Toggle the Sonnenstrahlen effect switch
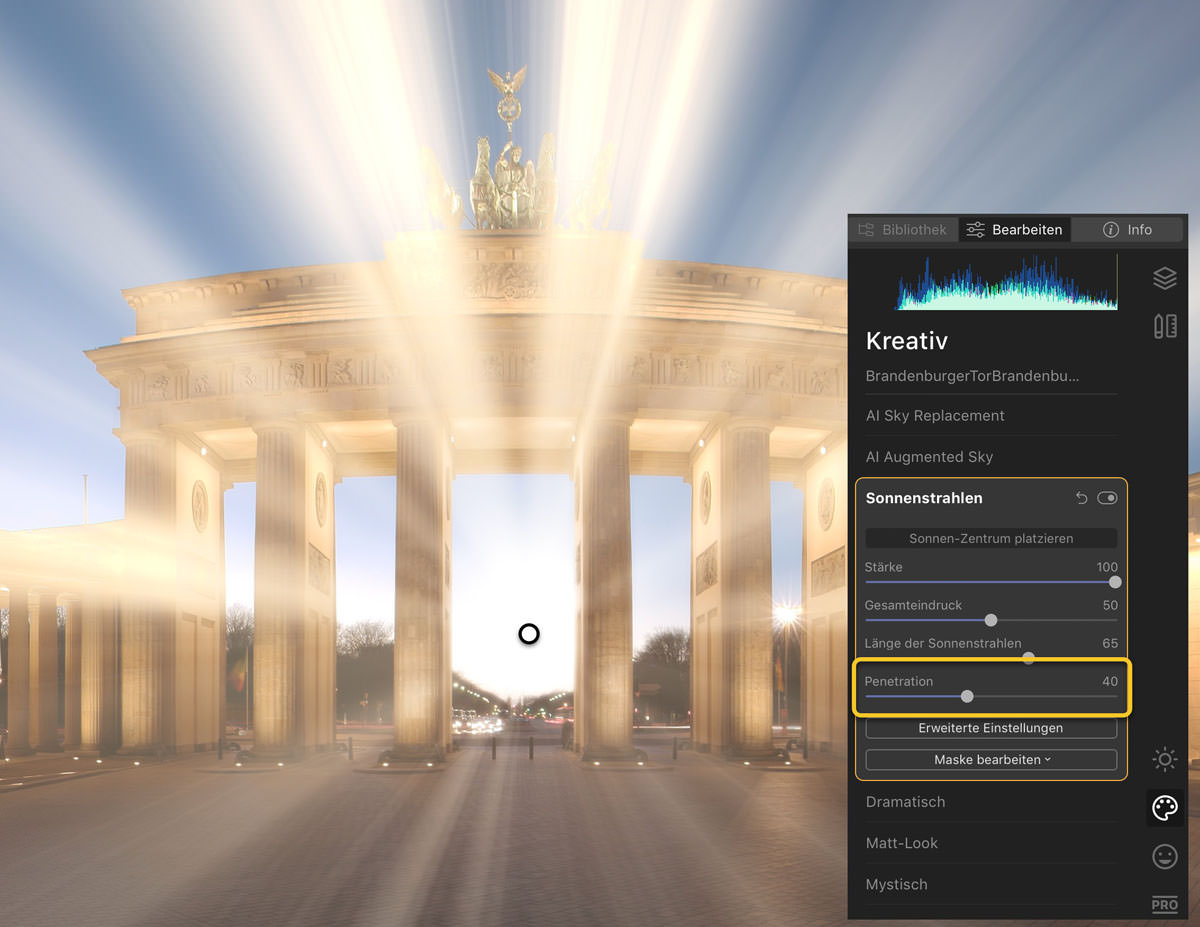The width and height of the screenshot is (1200, 927). (x=1107, y=498)
